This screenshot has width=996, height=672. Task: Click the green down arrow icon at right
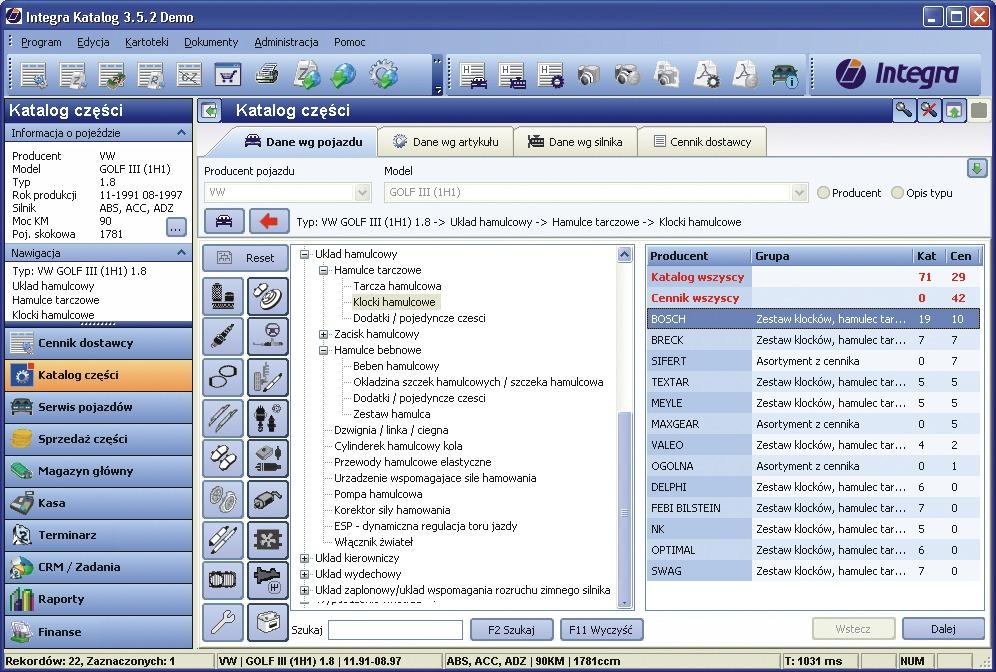point(977,168)
